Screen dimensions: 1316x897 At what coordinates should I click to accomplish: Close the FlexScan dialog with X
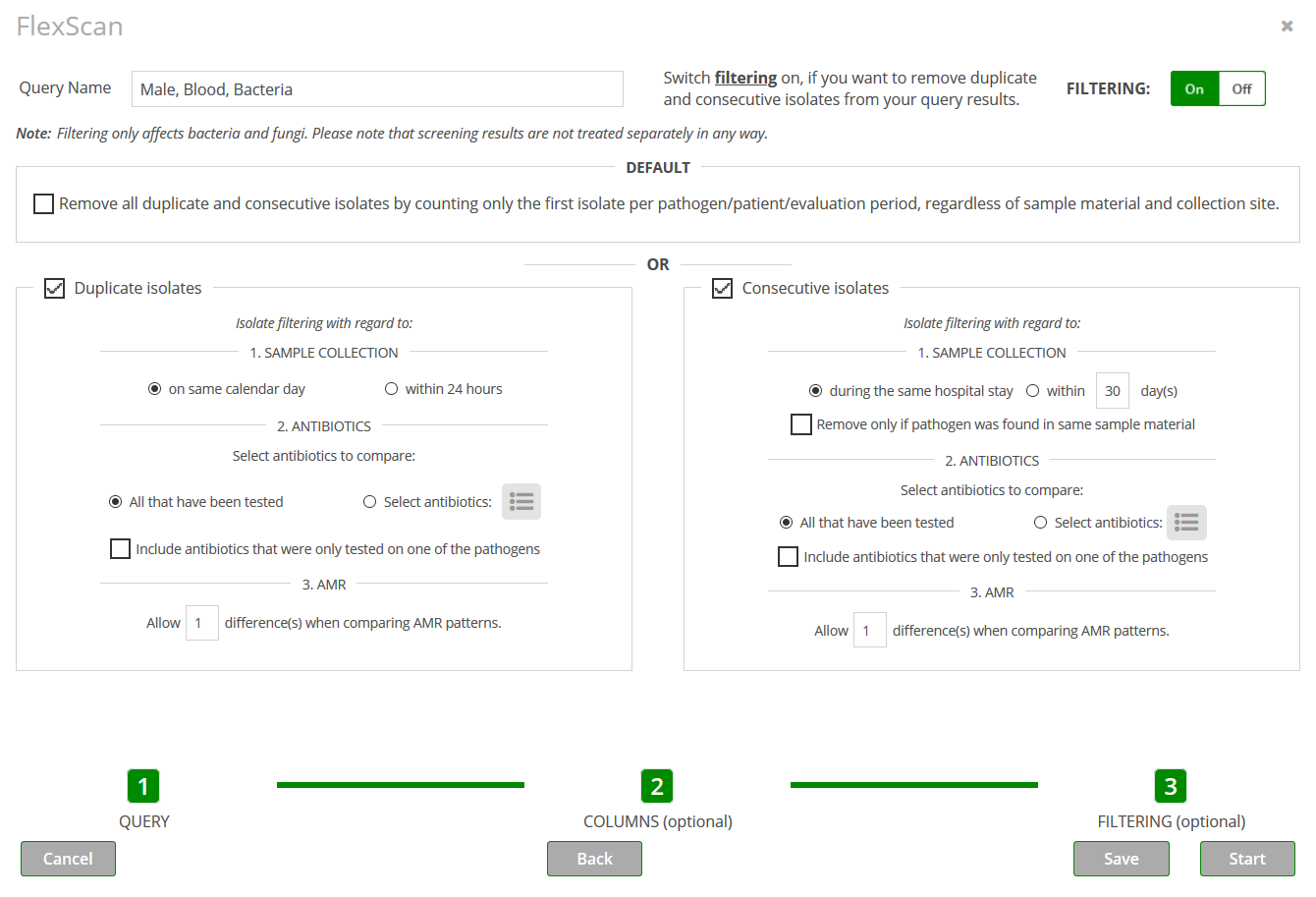click(1287, 27)
